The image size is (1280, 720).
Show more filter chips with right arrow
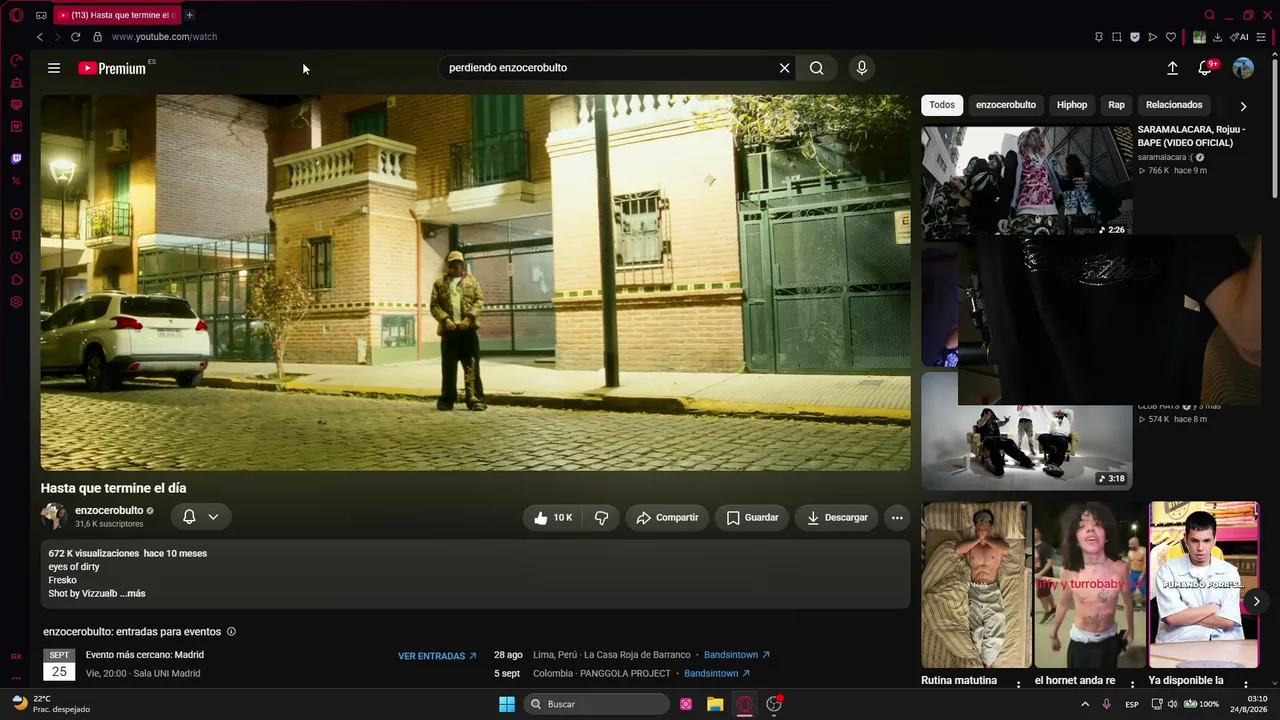click(1243, 106)
